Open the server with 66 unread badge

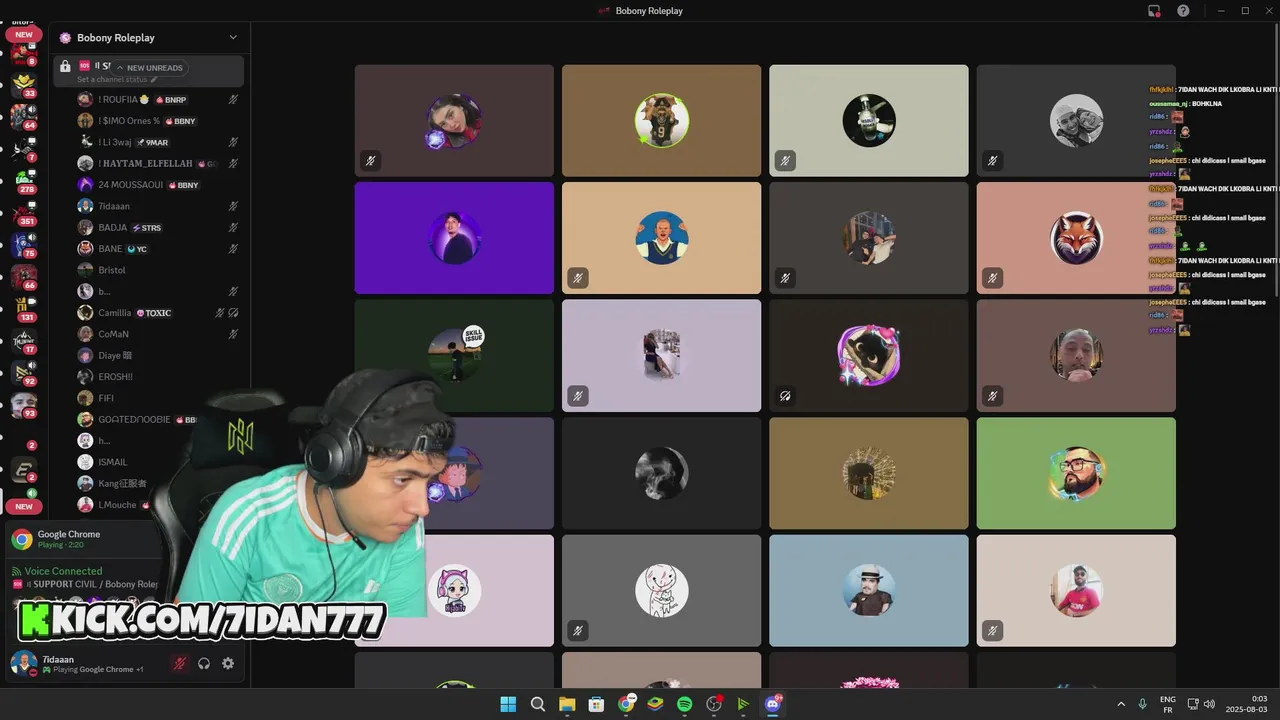point(23,276)
